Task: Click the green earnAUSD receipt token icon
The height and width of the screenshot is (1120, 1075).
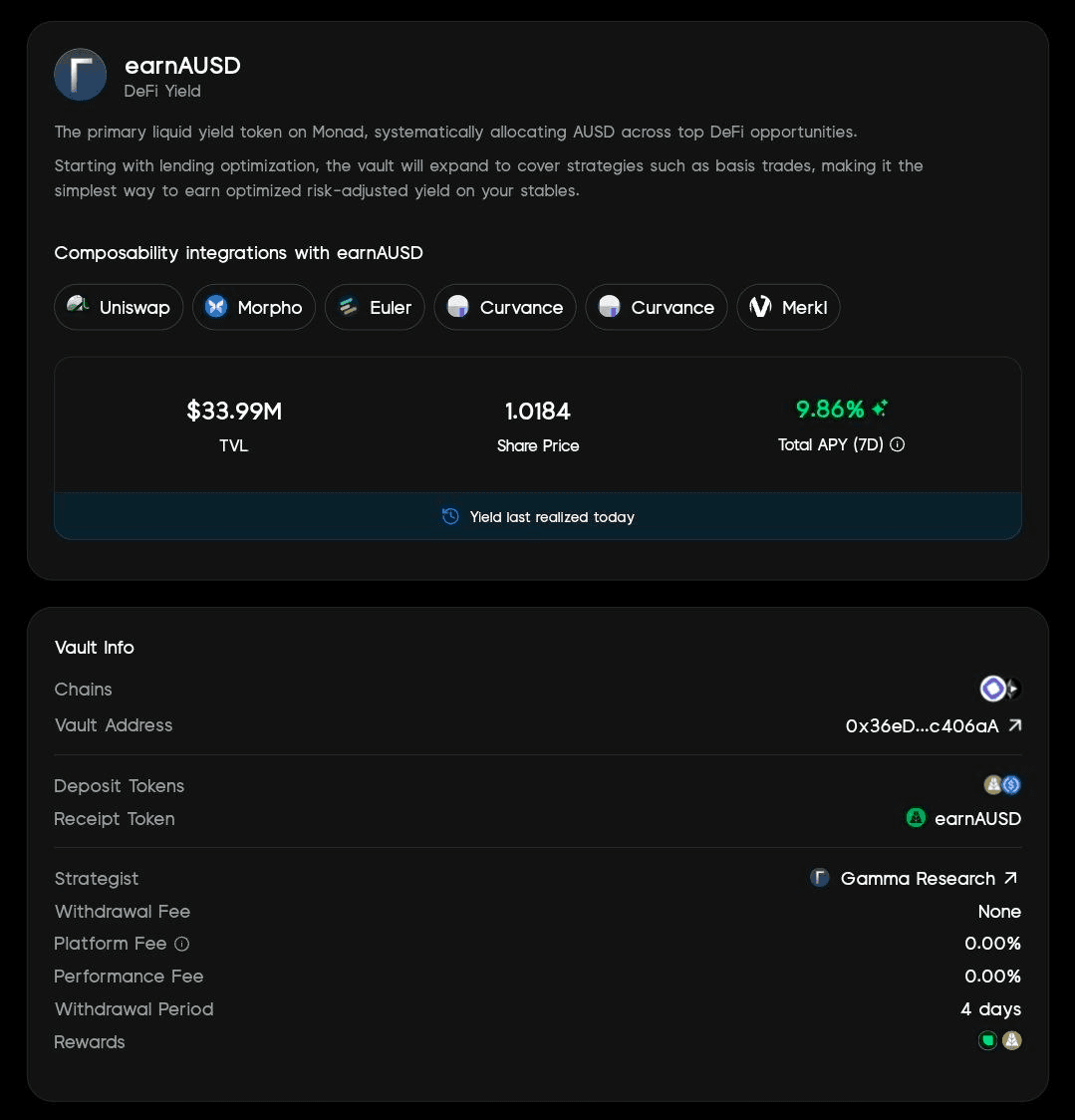Action: coord(916,817)
